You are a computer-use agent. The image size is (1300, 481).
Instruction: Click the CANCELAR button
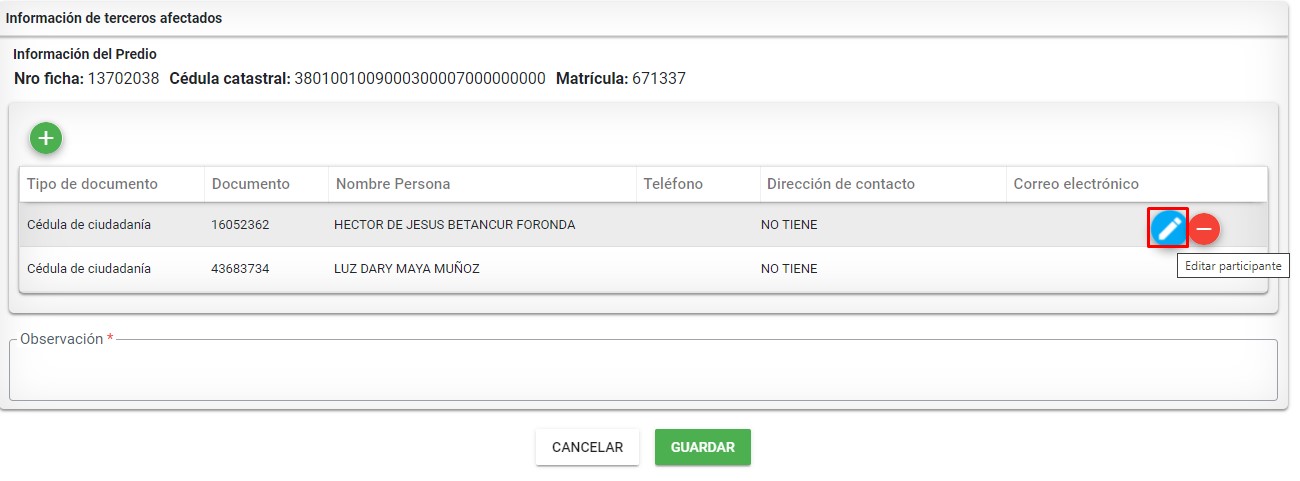(x=587, y=447)
